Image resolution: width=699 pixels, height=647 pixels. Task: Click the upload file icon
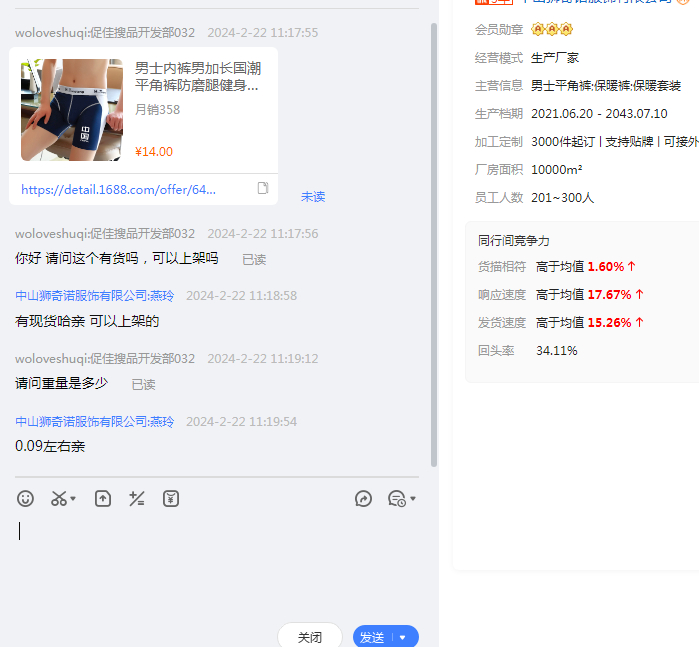103,498
